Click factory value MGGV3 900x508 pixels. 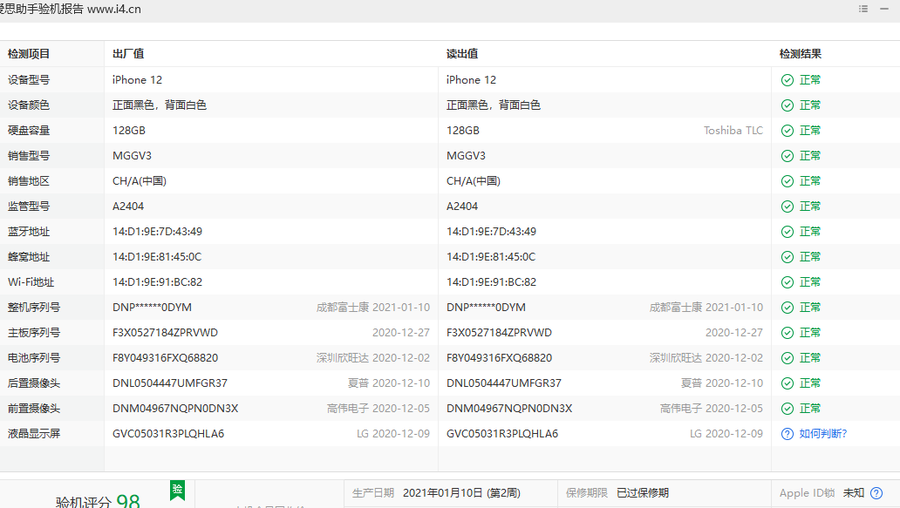pyautogui.click(x=132, y=156)
